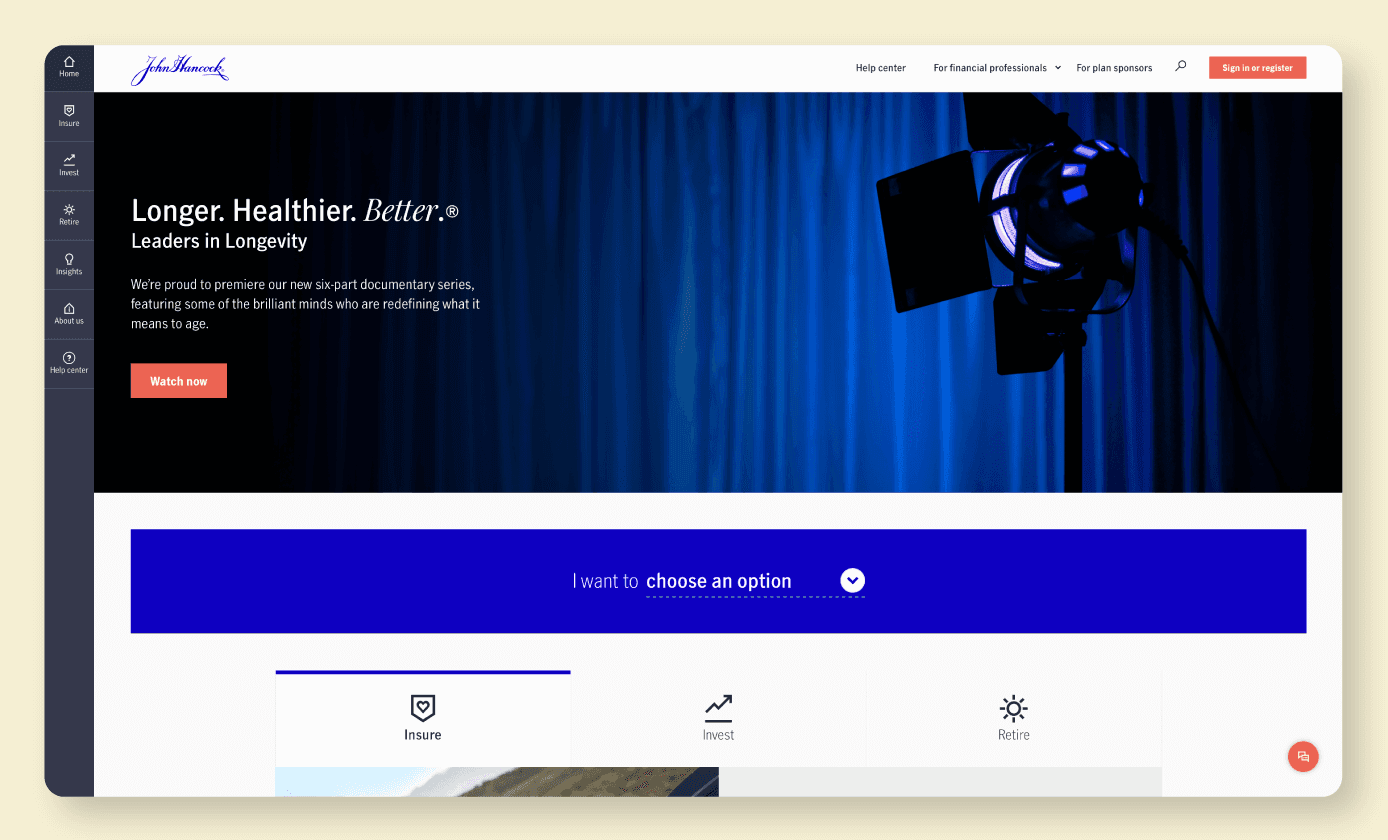The width and height of the screenshot is (1388, 840).
Task: Click the Insights lightbulb icon
Action: point(69,259)
